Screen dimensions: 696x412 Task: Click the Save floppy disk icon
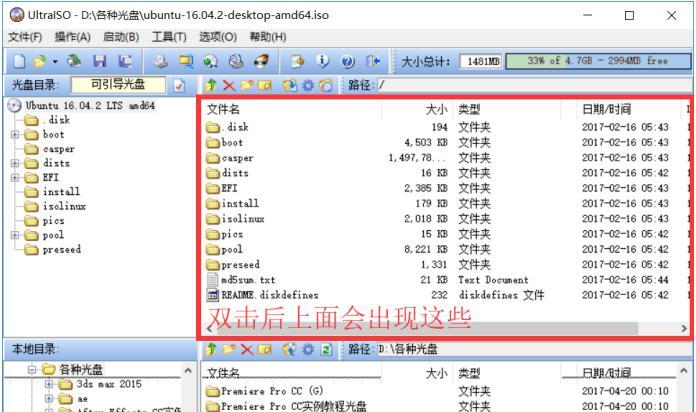[99, 61]
